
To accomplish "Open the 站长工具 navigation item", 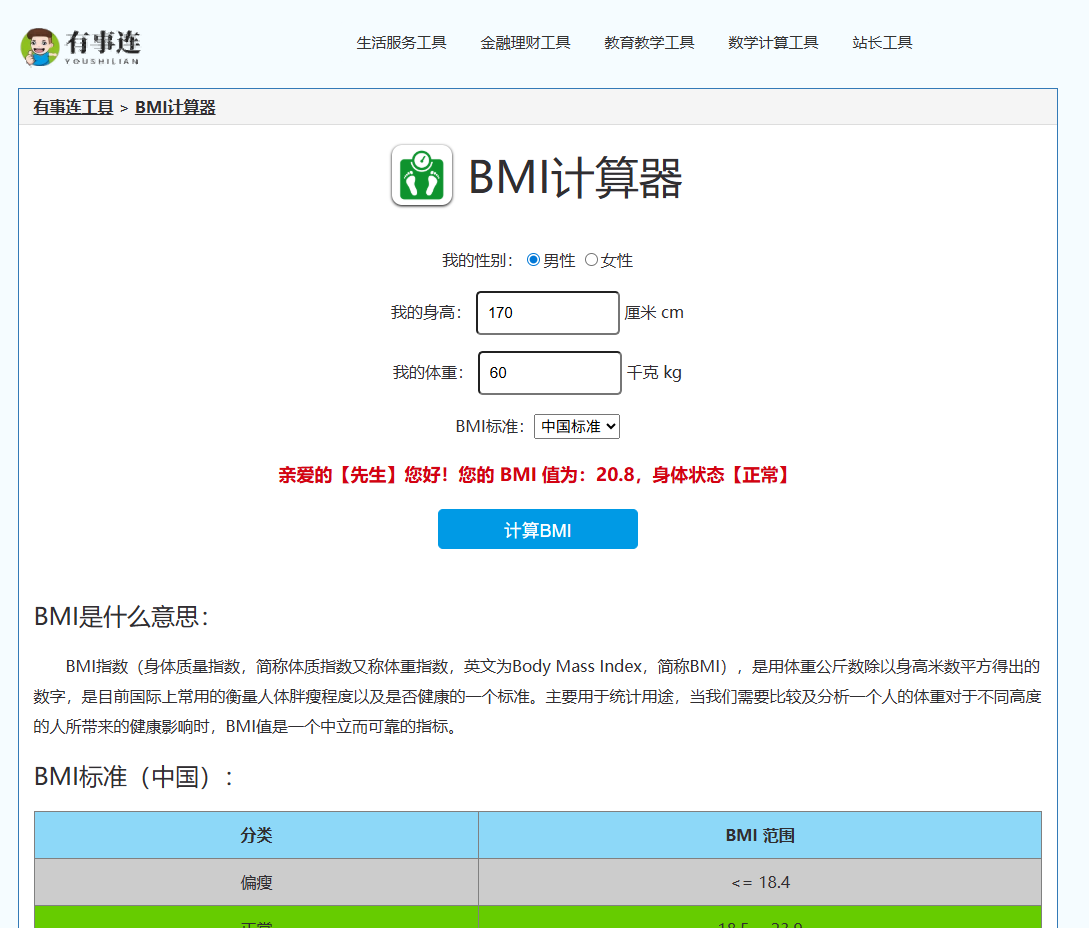I will (x=882, y=42).
